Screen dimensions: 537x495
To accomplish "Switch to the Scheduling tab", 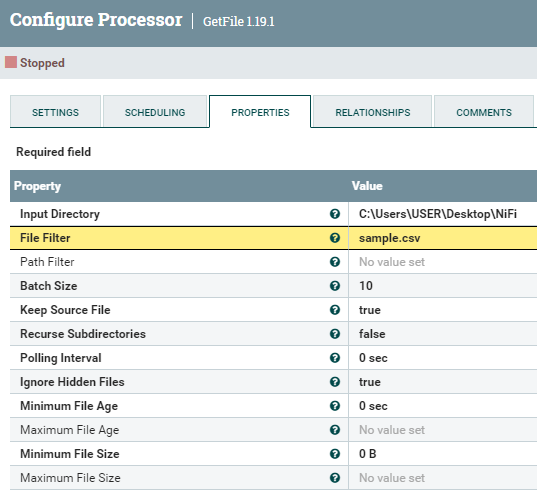I will tap(155, 112).
